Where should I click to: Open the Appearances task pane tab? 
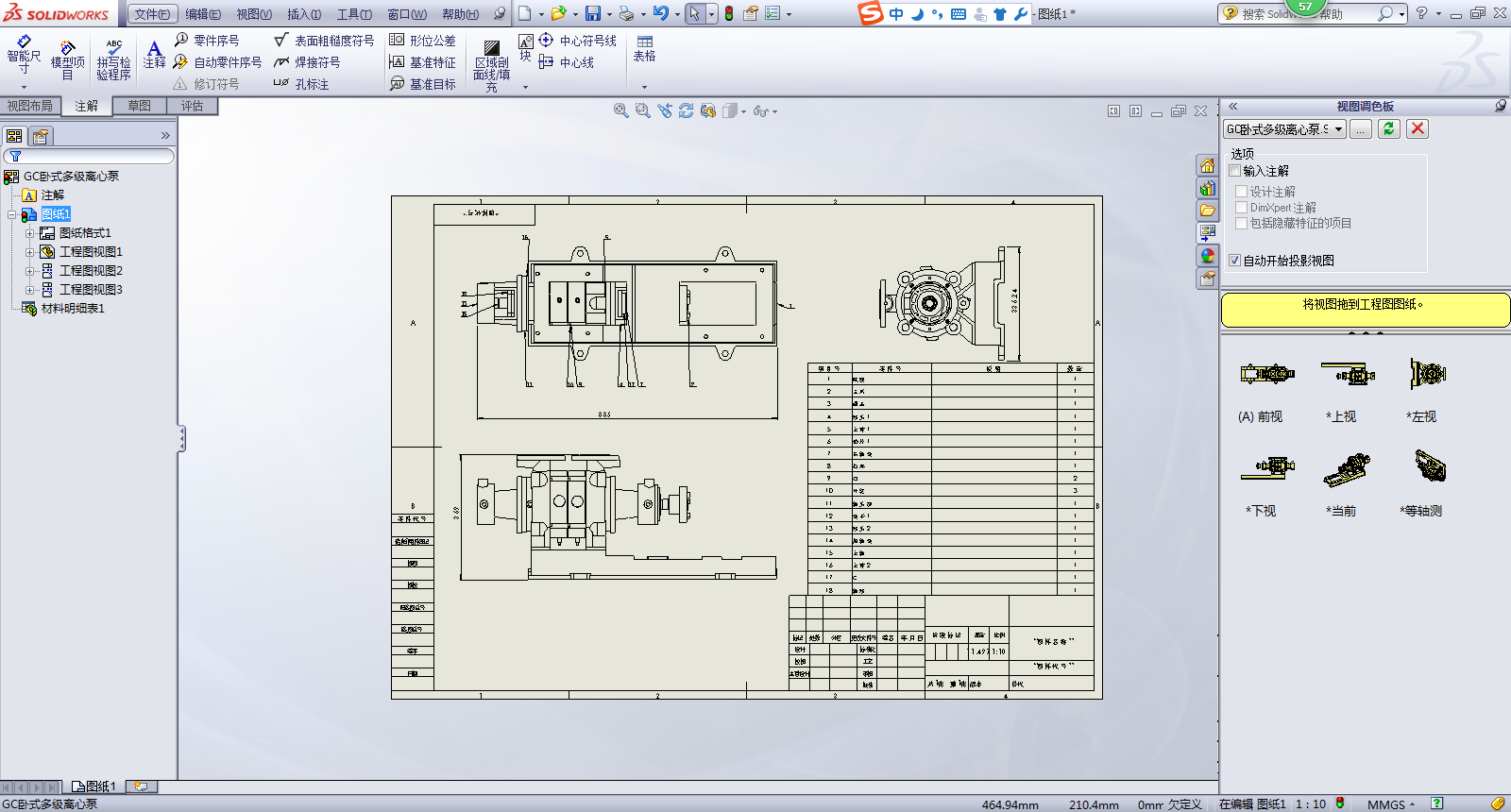coord(1208,256)
